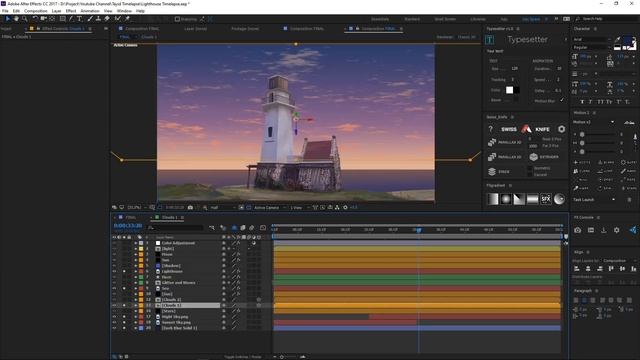Screen dimensions: 640x360
Task: Click the timeline layer search field
Action: [x=176, y=227]
